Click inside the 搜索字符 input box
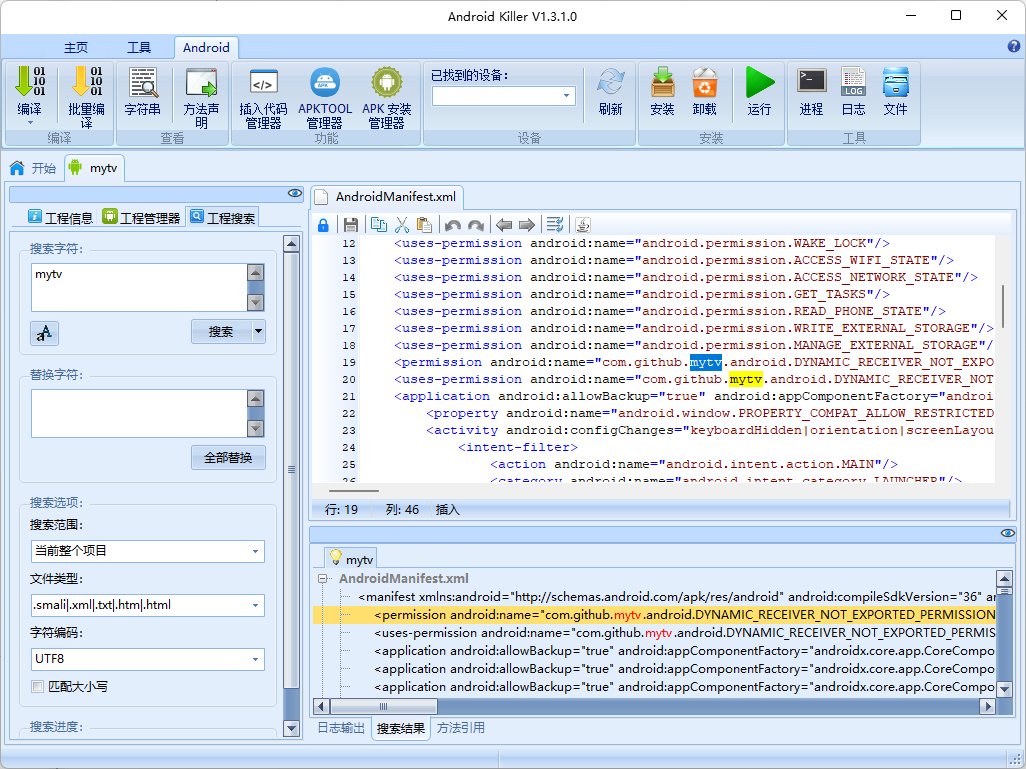Image resolution: width=1026 pixels, height=769 pixels. click(139, 287)
